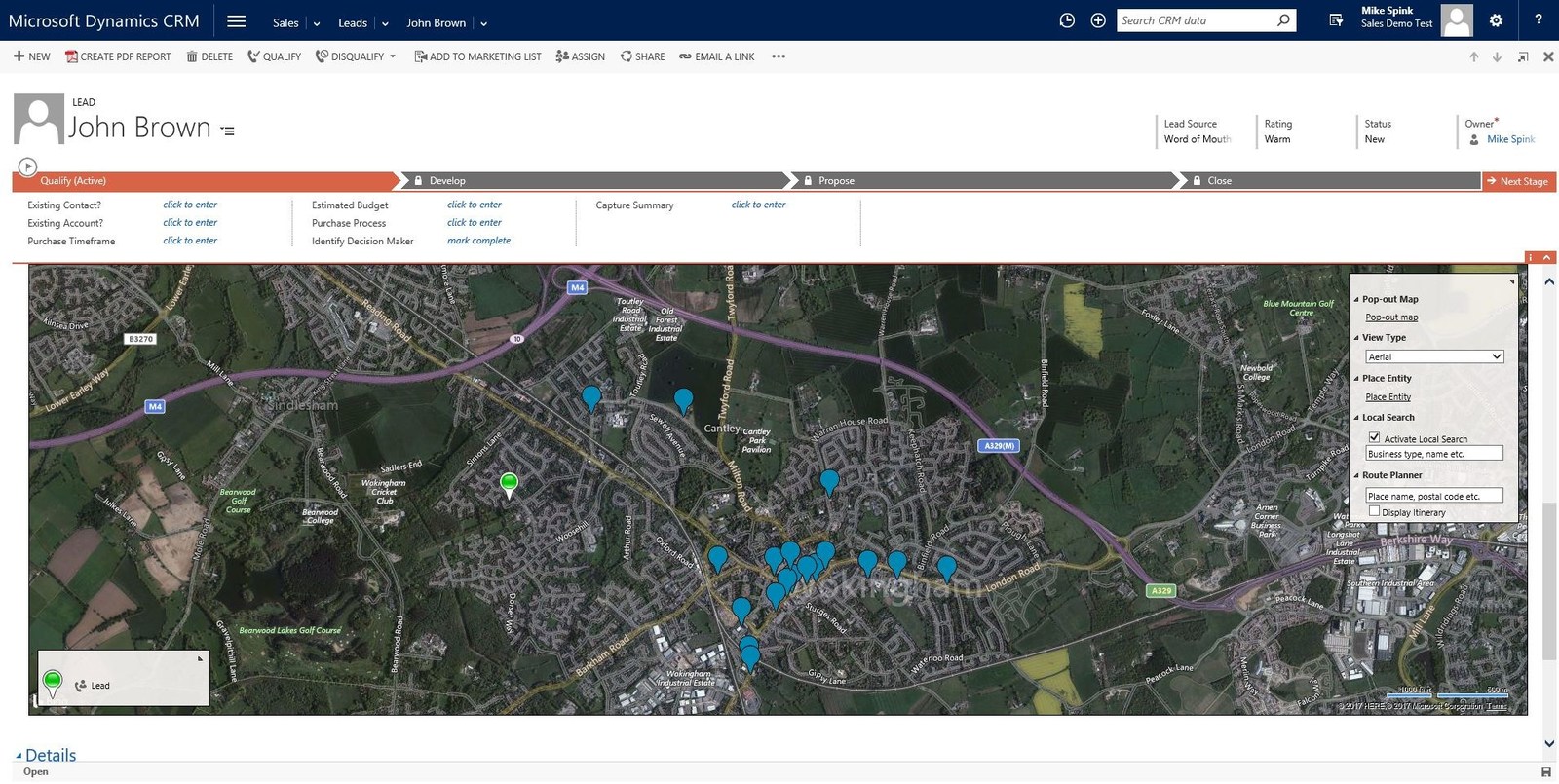Share the lead record
The width and height of the screenshot is (1559, 784).
pos(642,56)
